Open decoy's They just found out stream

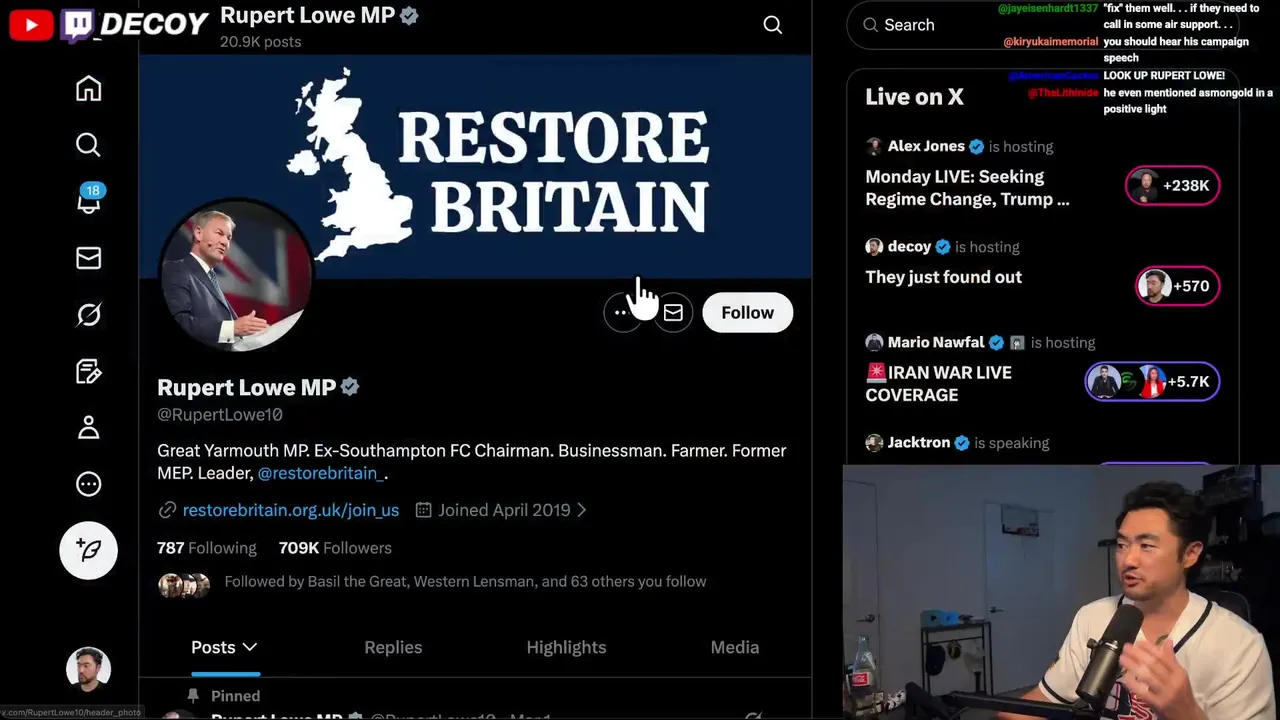[x=943, y=277]
